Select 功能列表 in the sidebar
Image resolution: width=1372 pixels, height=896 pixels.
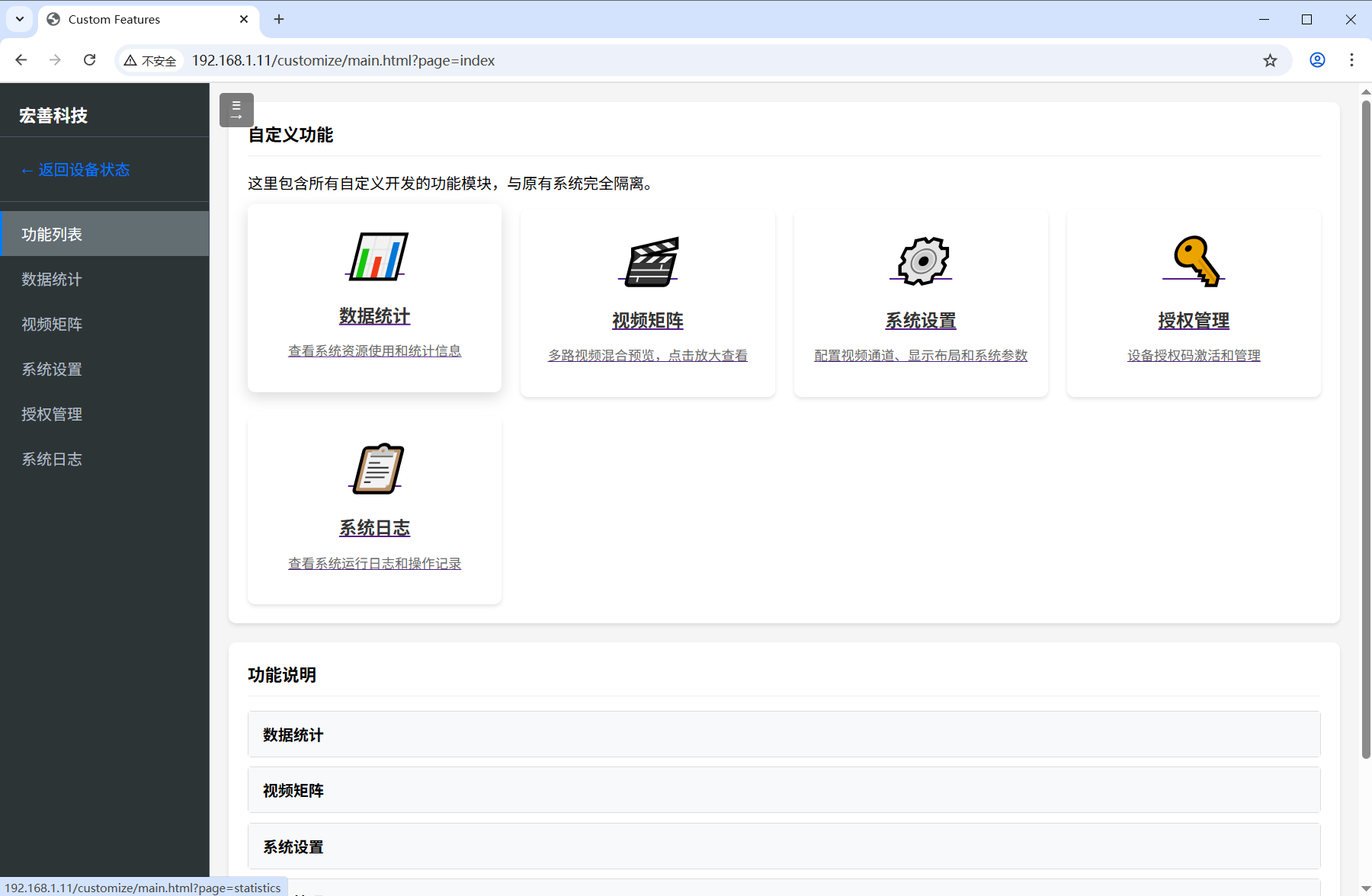click(104, 234)
